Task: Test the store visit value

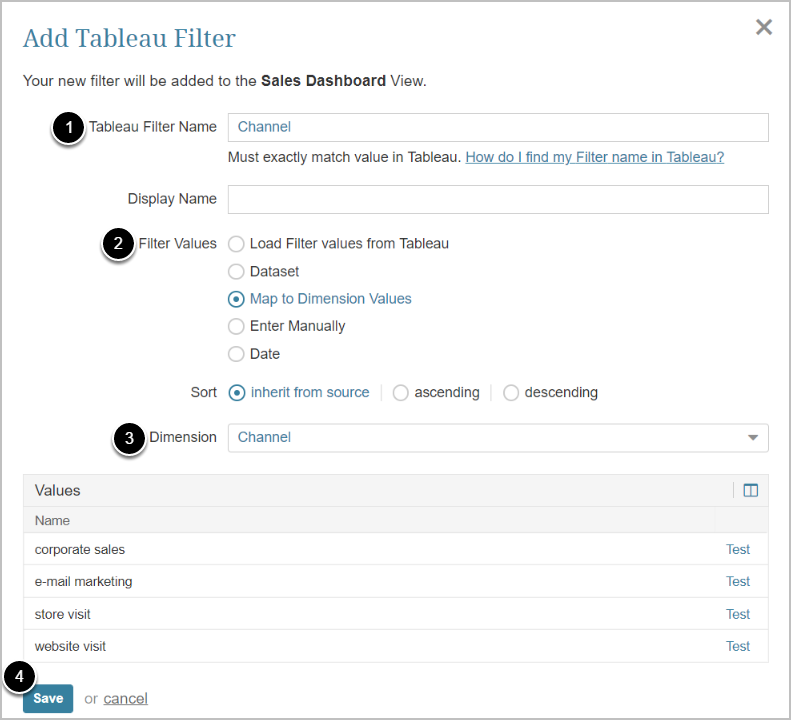Action: pos(738,614)
